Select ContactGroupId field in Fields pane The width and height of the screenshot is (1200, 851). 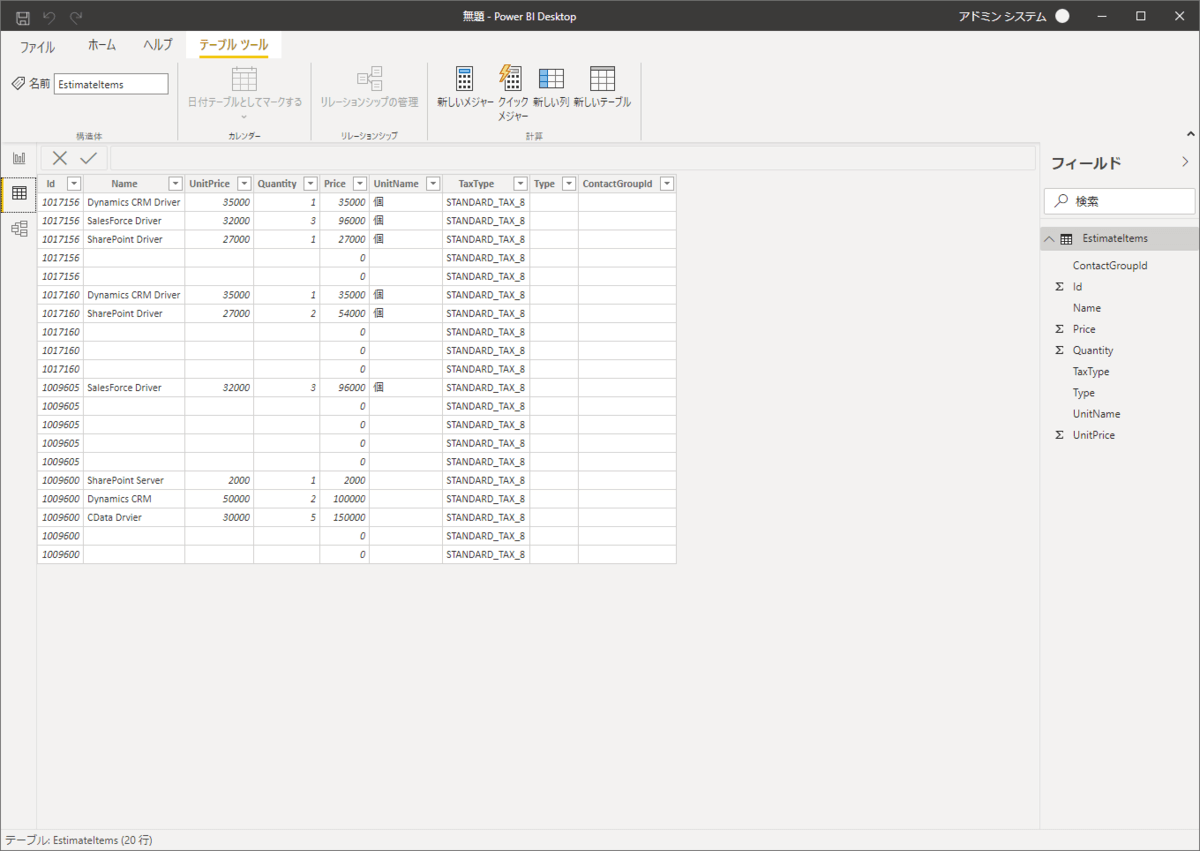(1110, 266)
